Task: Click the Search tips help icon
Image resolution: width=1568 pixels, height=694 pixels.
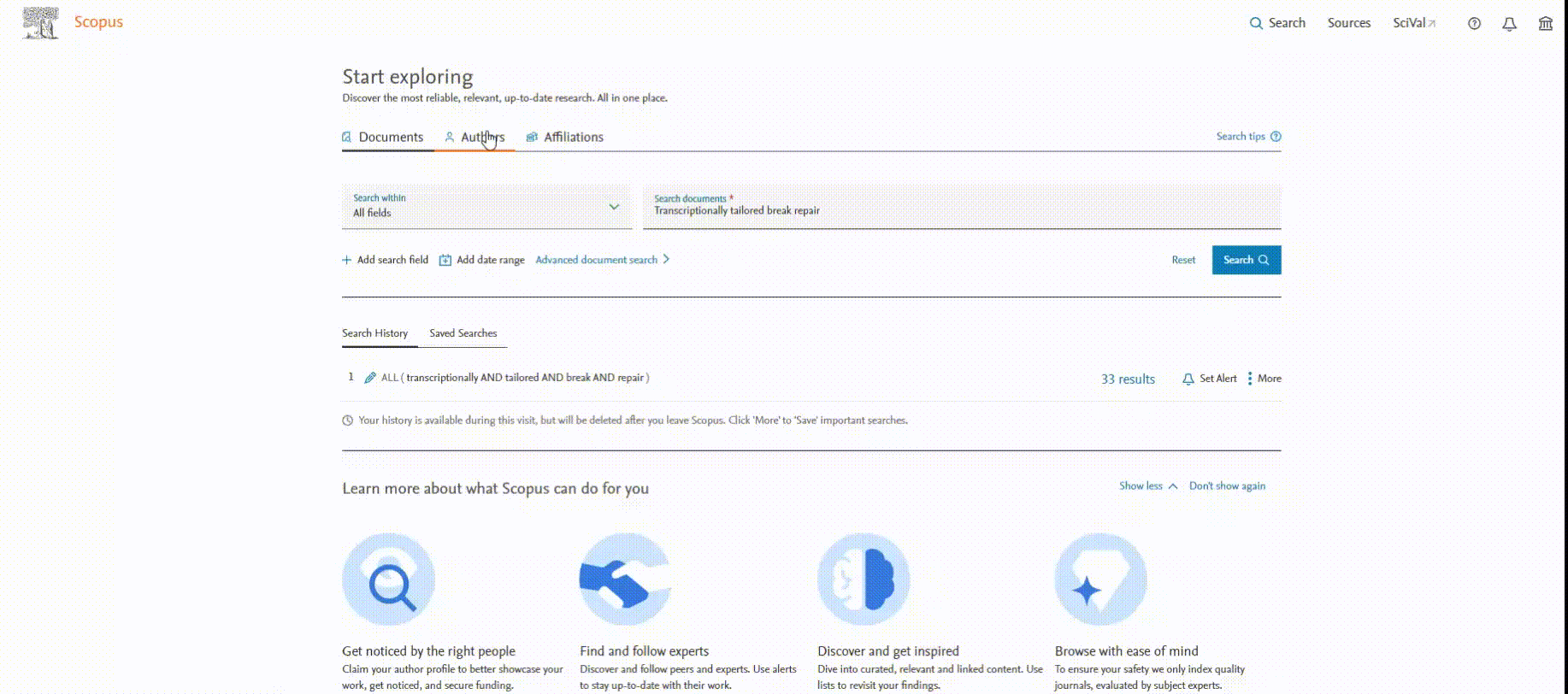Action: click(1276, 137)
